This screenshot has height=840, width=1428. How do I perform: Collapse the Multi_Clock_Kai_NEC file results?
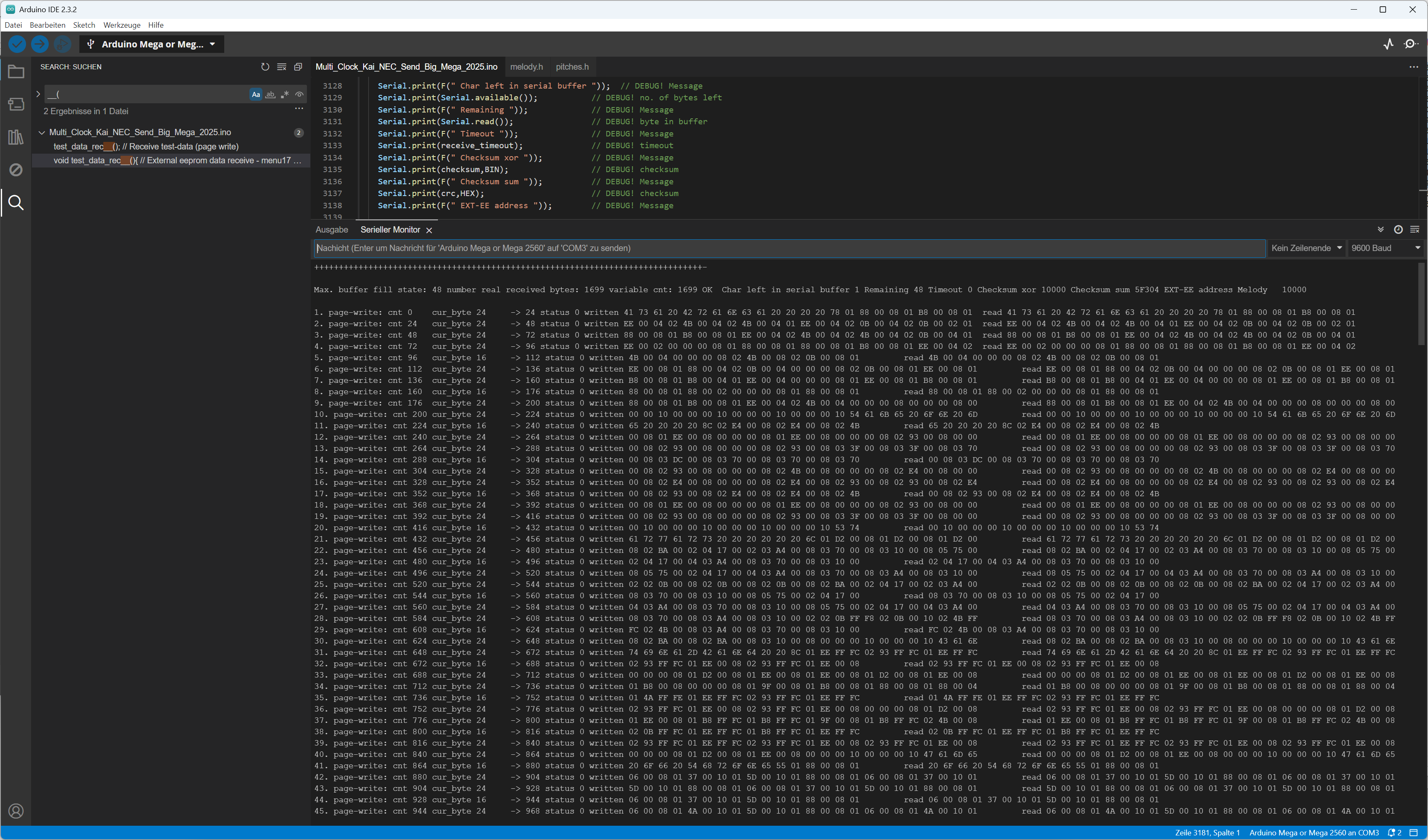click(42, 133)
